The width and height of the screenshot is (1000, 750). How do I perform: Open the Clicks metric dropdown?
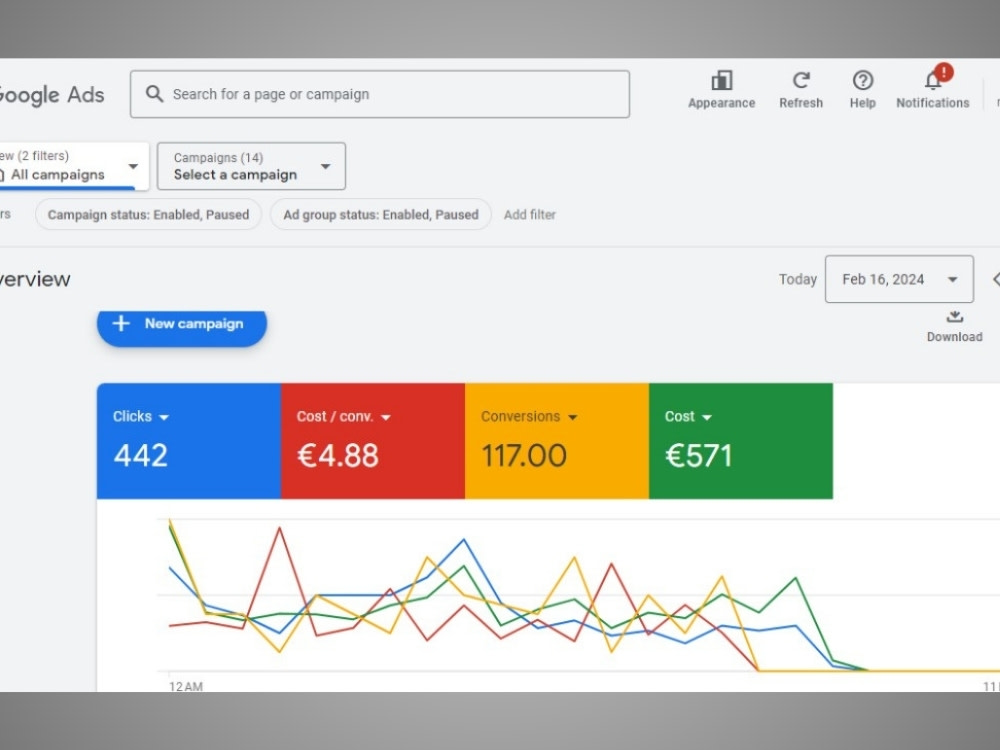pos(141,416)
